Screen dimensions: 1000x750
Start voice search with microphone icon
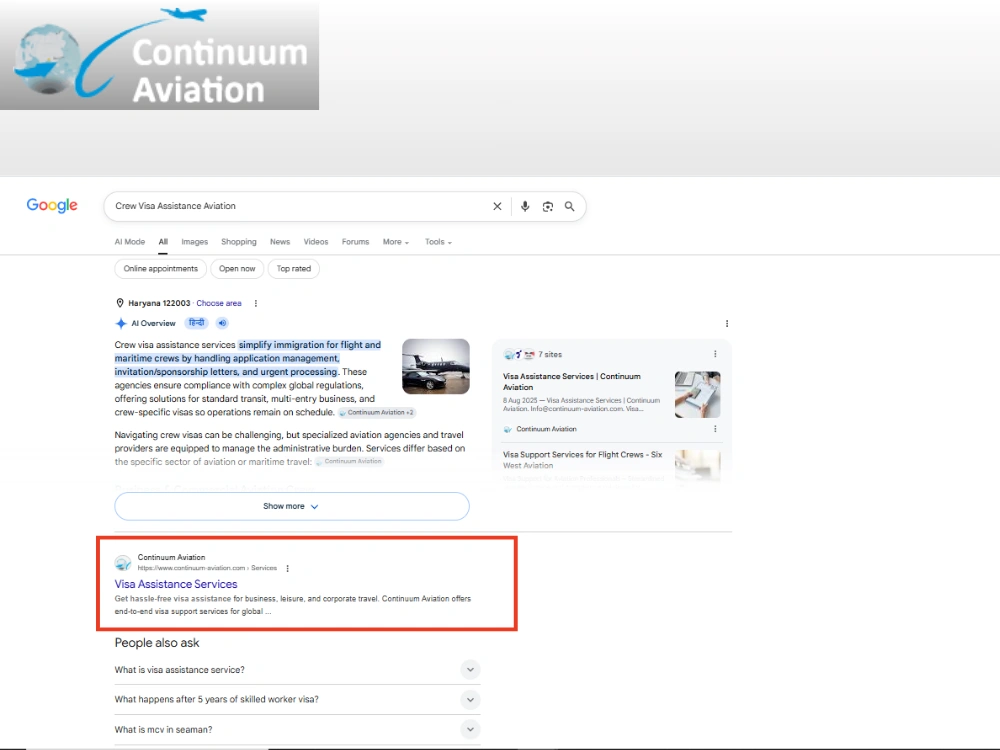point(525,207)
